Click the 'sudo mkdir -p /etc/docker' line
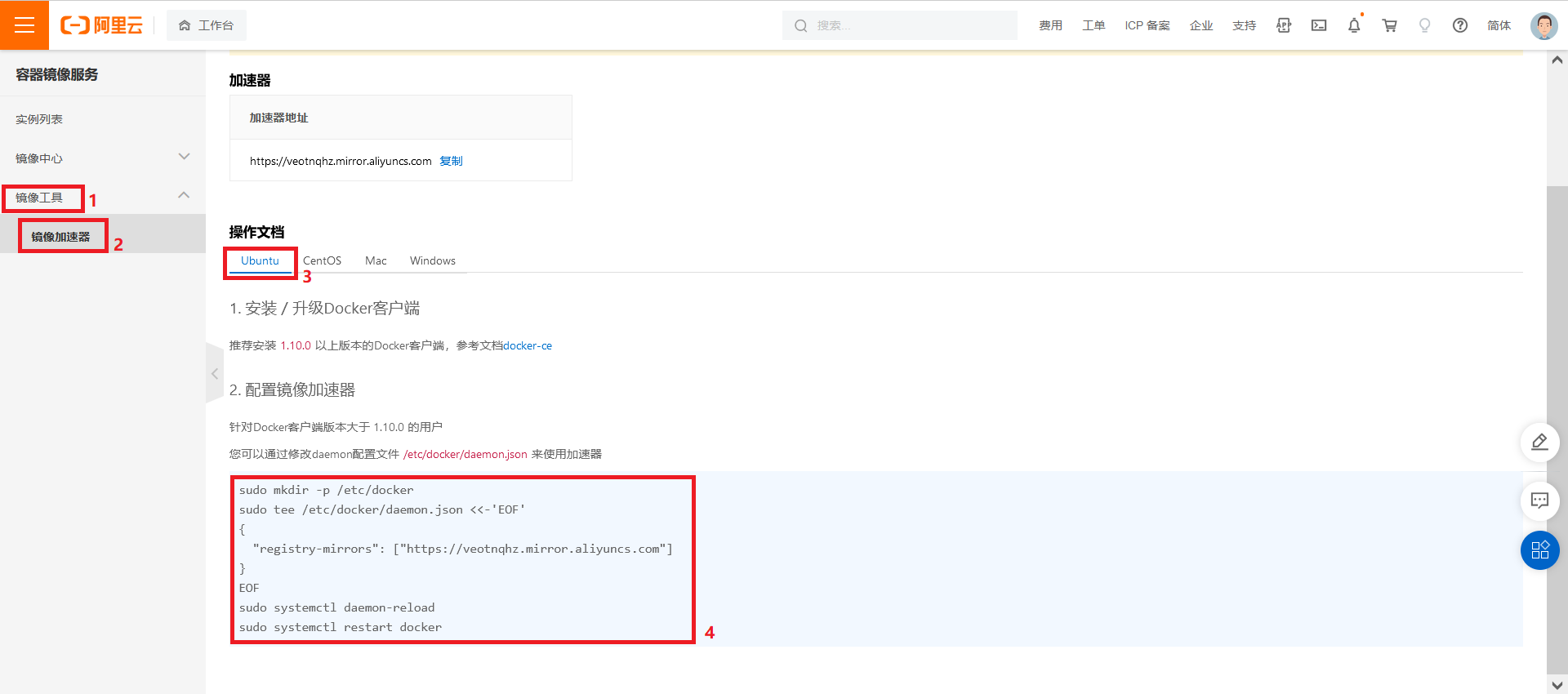Screen dimensions: 1568x694 (327, 490)
